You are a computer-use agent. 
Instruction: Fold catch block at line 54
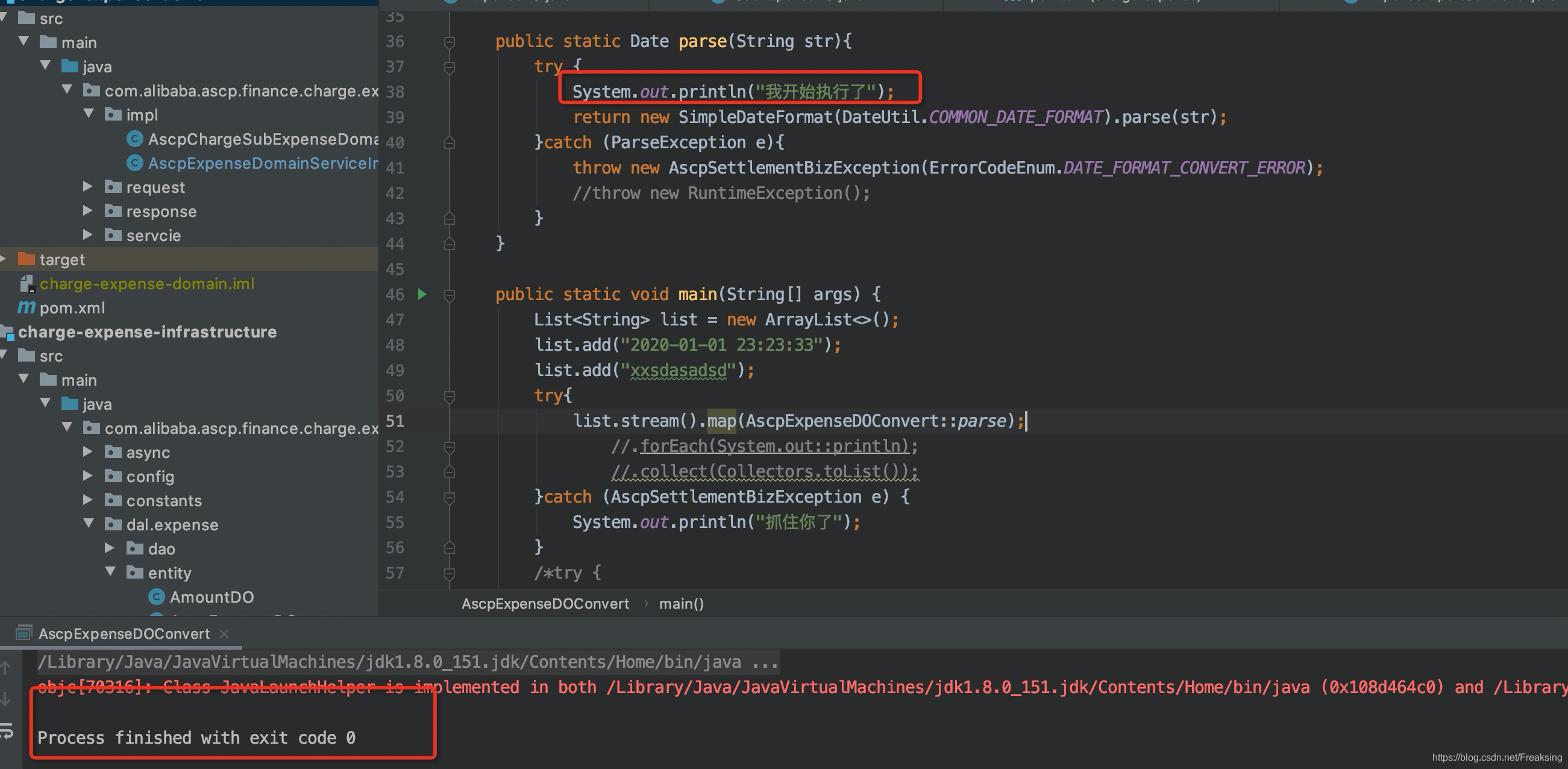449,497
